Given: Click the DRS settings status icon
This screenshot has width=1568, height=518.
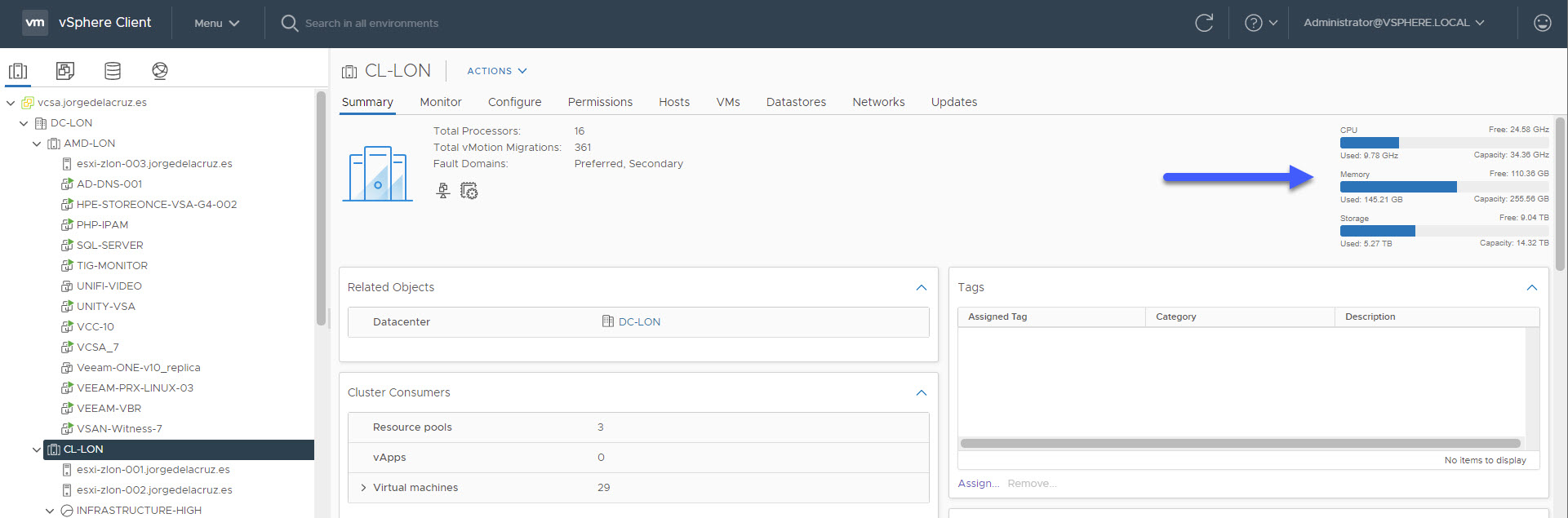Looking at the screenshot, I should coord(469,191).
